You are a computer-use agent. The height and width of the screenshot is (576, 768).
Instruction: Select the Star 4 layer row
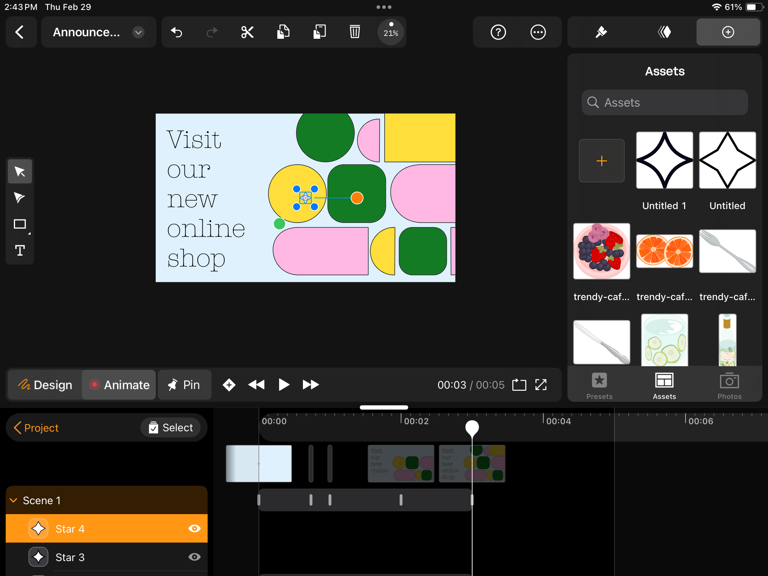106,528
